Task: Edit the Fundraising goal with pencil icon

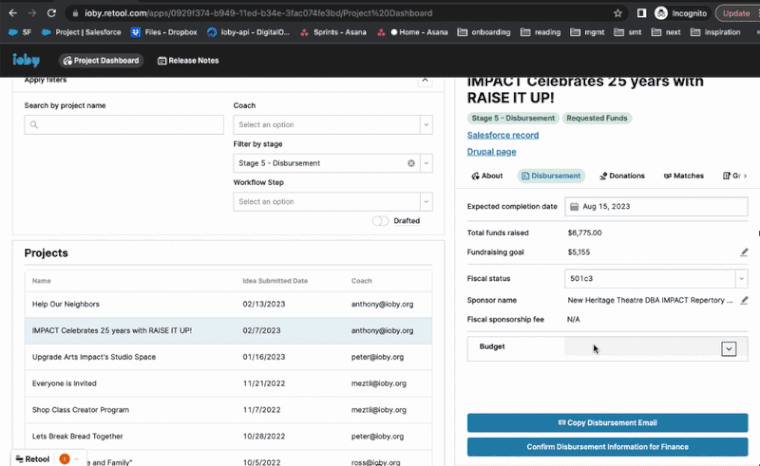Action: (744, 252)
